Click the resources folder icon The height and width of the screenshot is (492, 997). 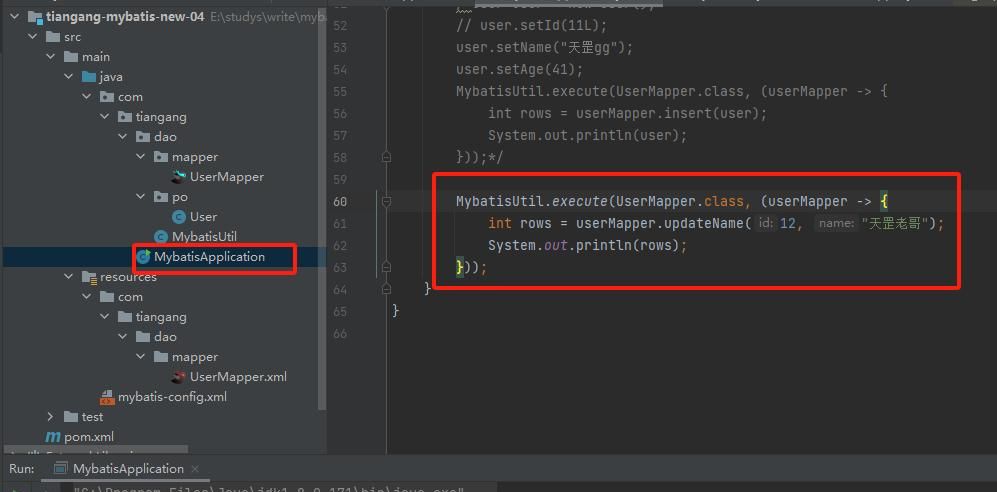tap(89, 277)
